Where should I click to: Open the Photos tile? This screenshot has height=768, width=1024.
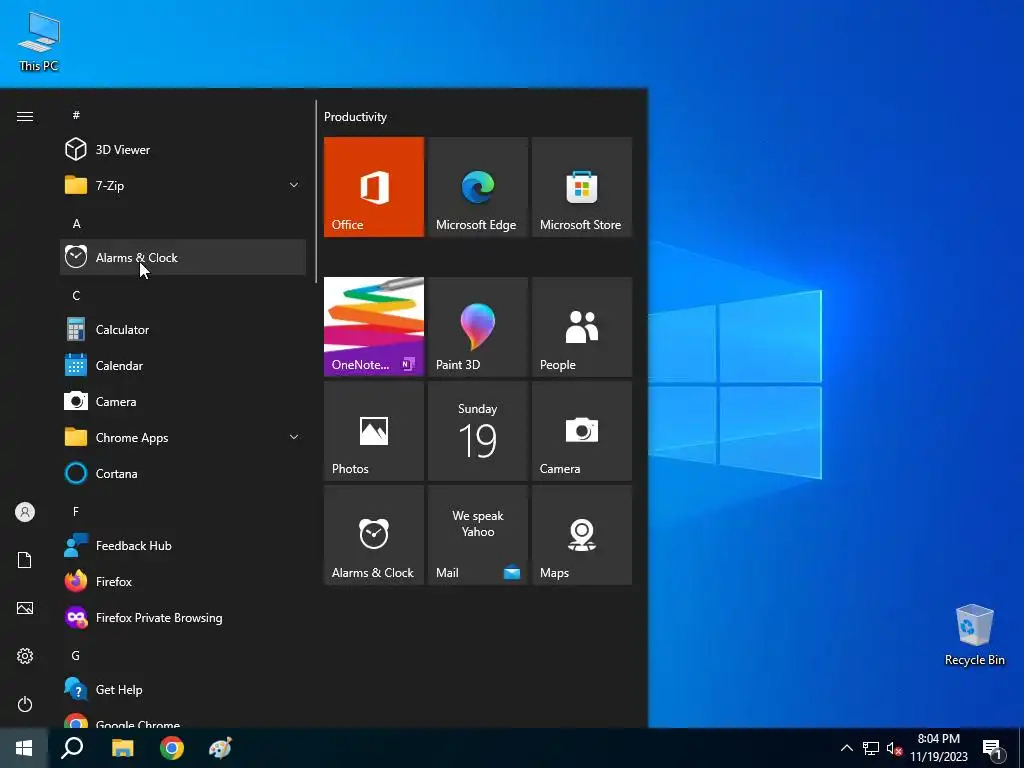374,431
